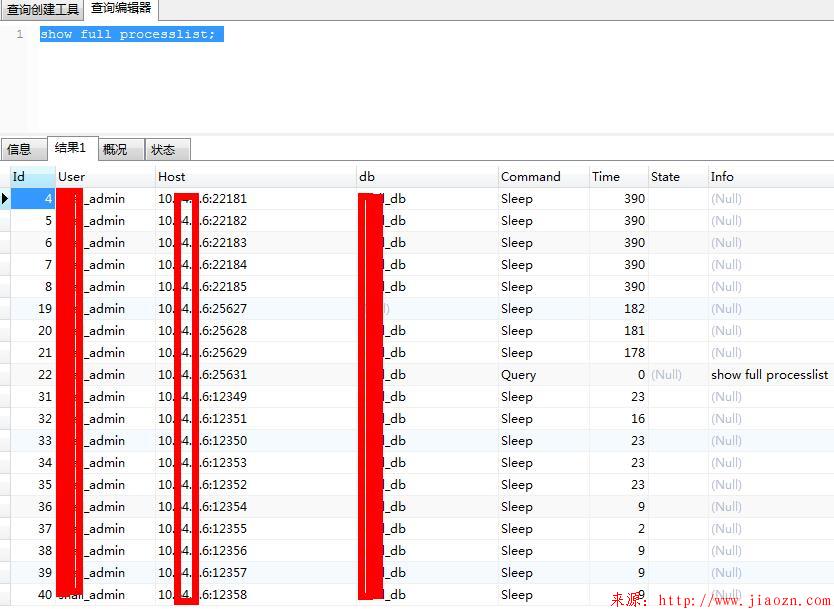Click line number 1 in the editor gutter
Screen dimensions: 834x609
(x=19, y=33)
